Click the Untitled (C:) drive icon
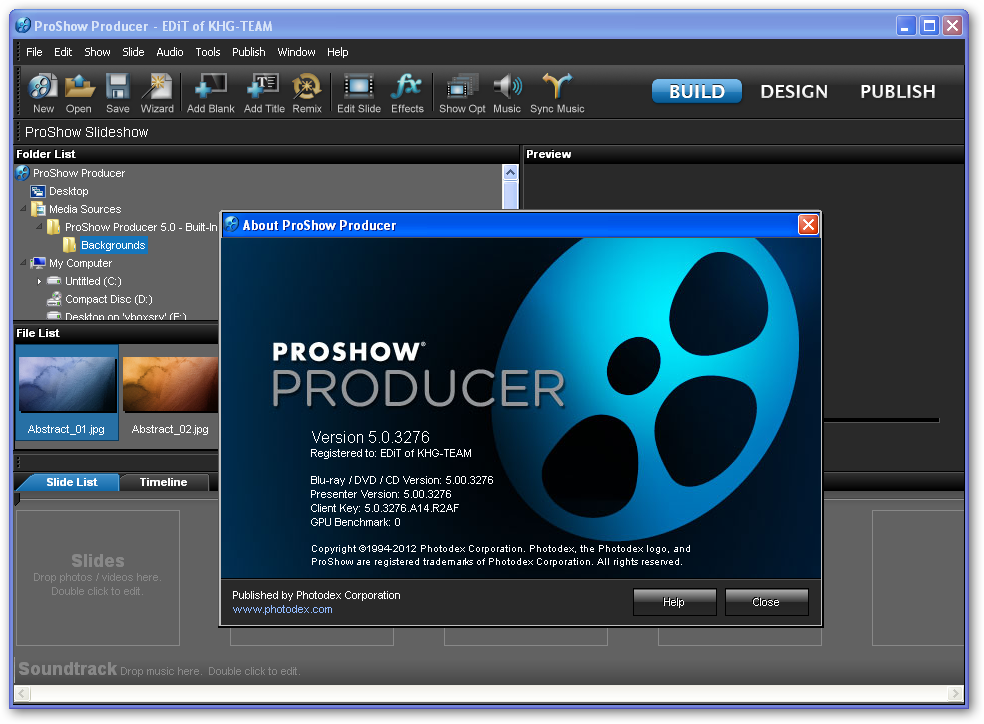Image resolution: width=984 pixels, height=724 pixels. [55, 281]
